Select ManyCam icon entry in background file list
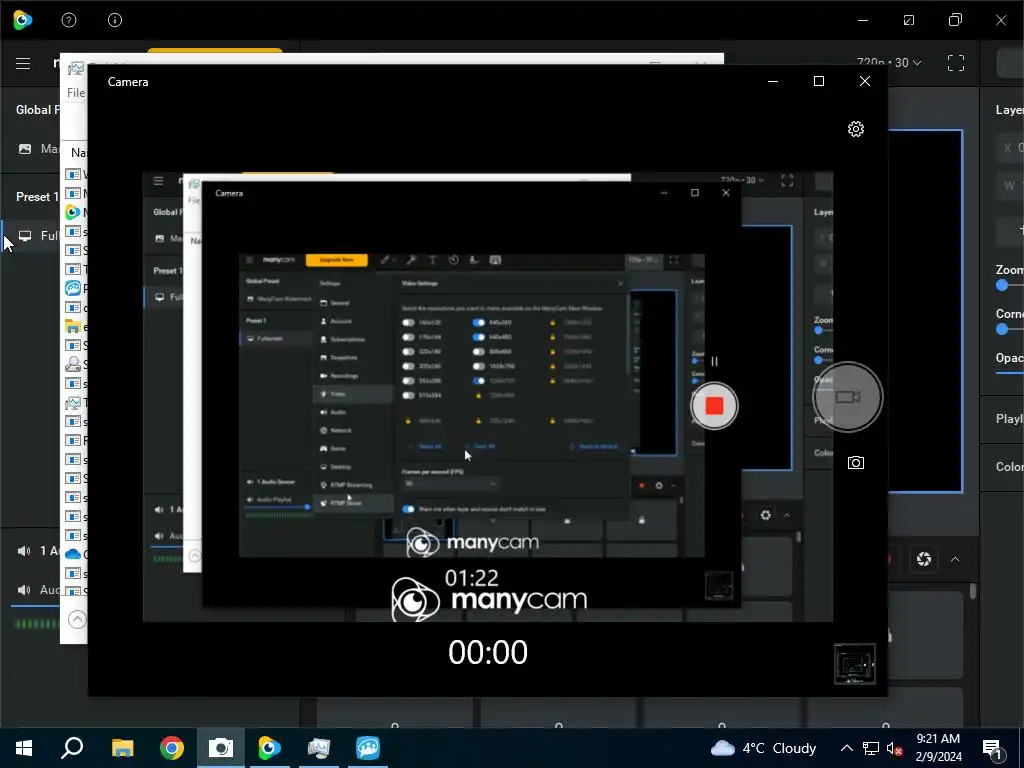 (72, 212)
